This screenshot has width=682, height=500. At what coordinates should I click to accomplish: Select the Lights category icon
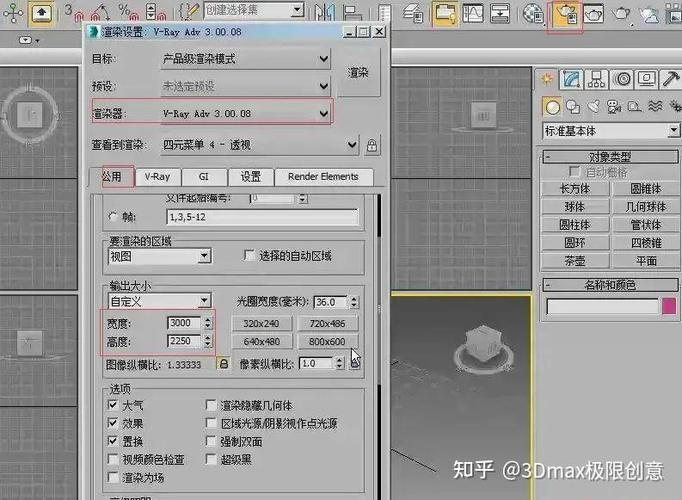tap(593, 107)
